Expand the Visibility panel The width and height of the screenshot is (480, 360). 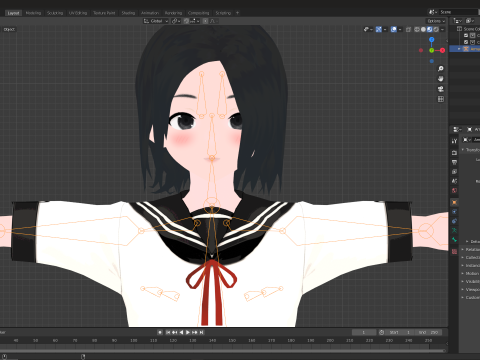pos(471,281)
